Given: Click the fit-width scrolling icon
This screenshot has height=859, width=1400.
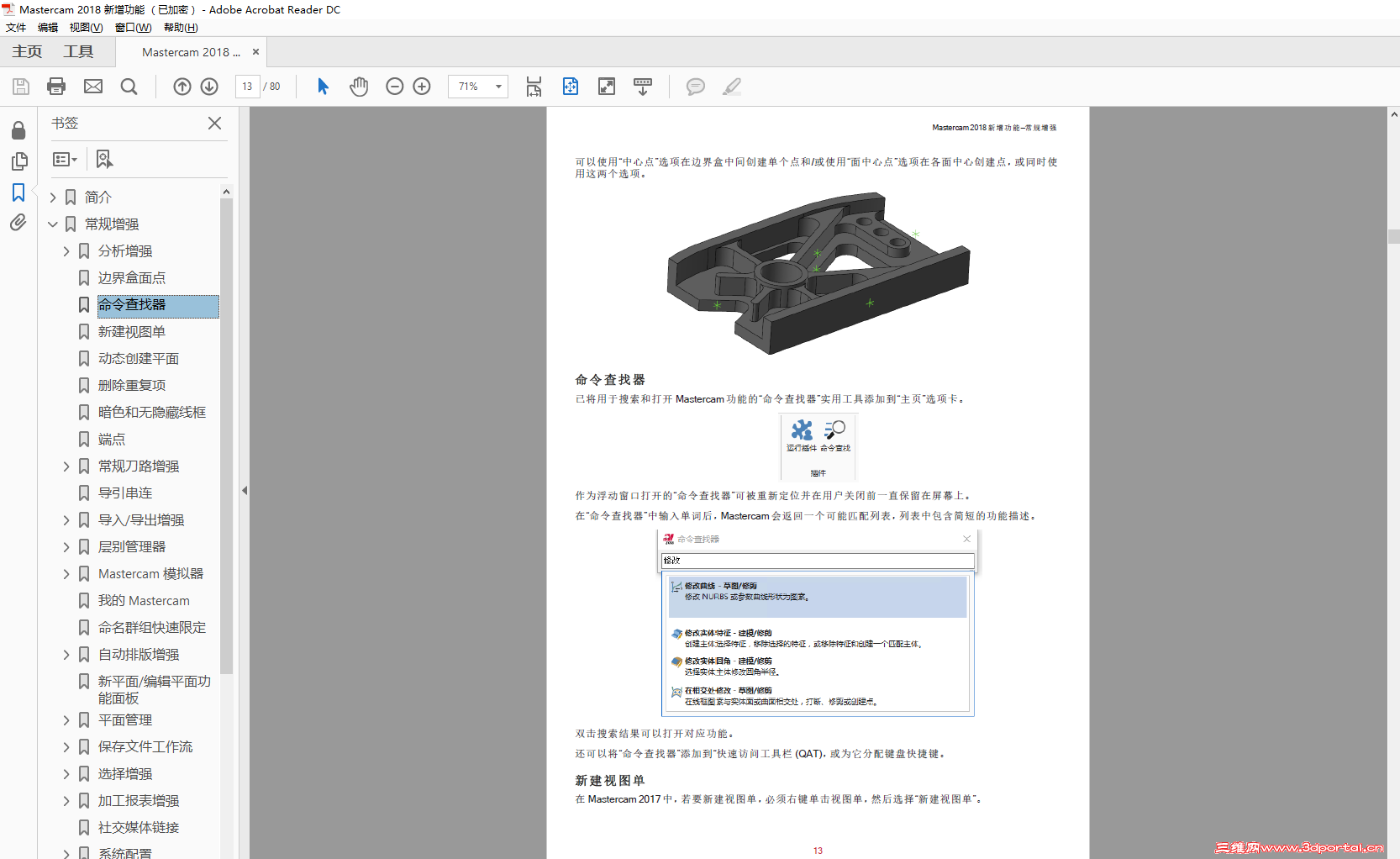Looking at the screenshot, I should [534, 87].
